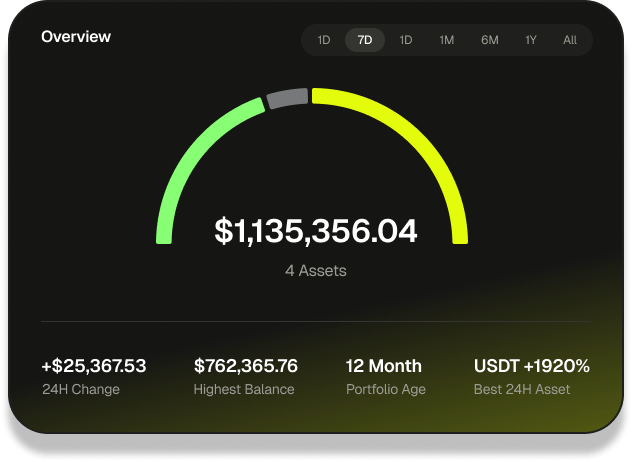This screenshot has height=462, width=632.
Task: Choose the 1Y time range tab
Action: click(x=530, y=40)
